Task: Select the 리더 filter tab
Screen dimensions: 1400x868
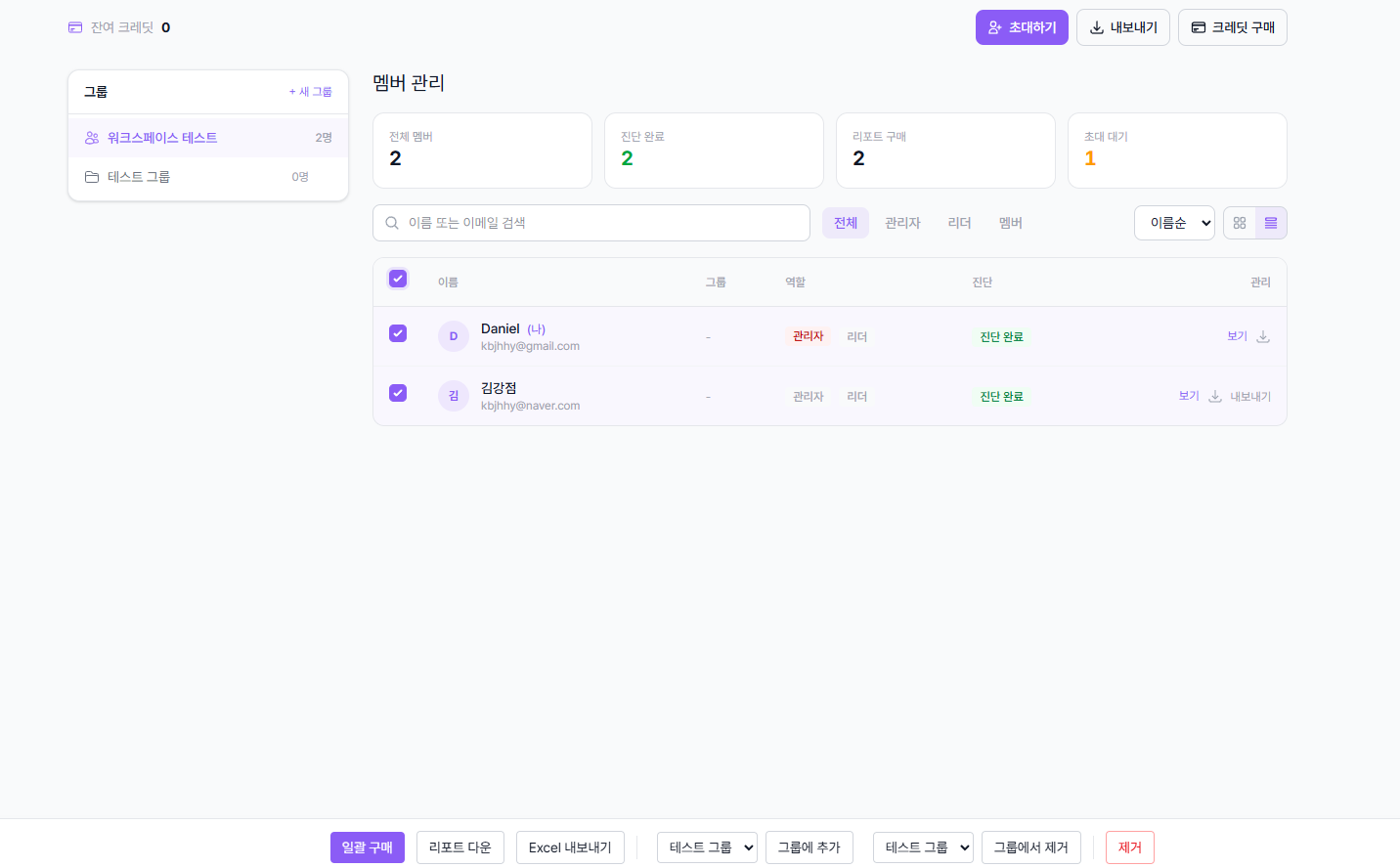Action: tap(959, 223)
